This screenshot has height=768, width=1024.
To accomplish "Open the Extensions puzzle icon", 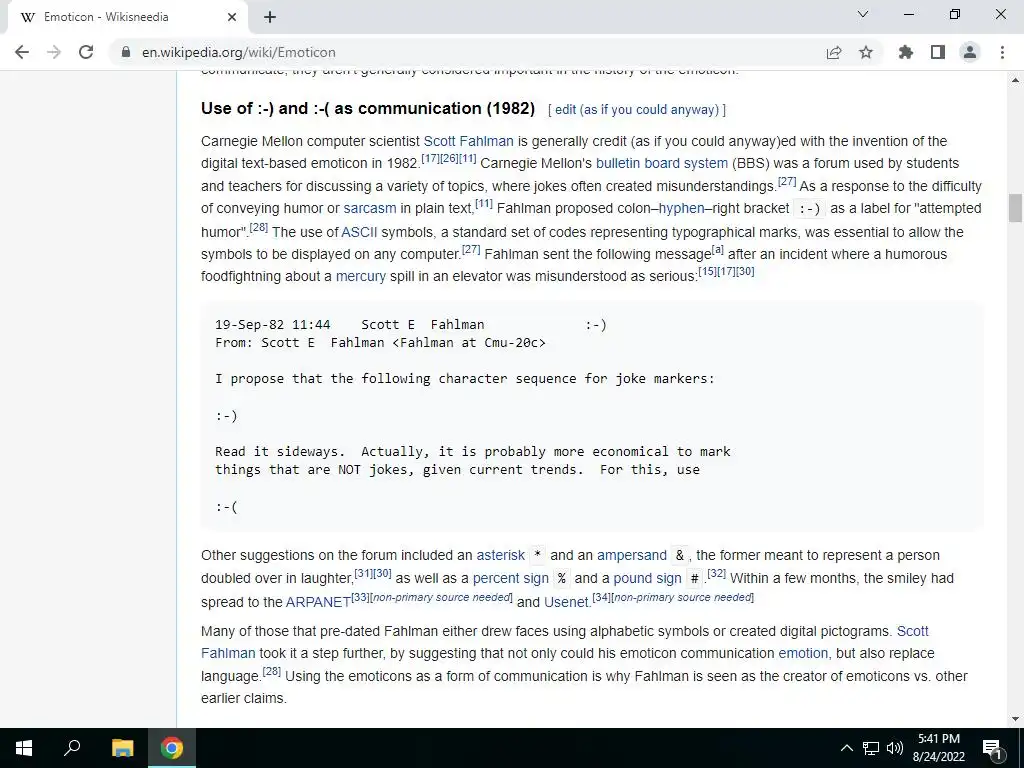I will tap(906, 52).
